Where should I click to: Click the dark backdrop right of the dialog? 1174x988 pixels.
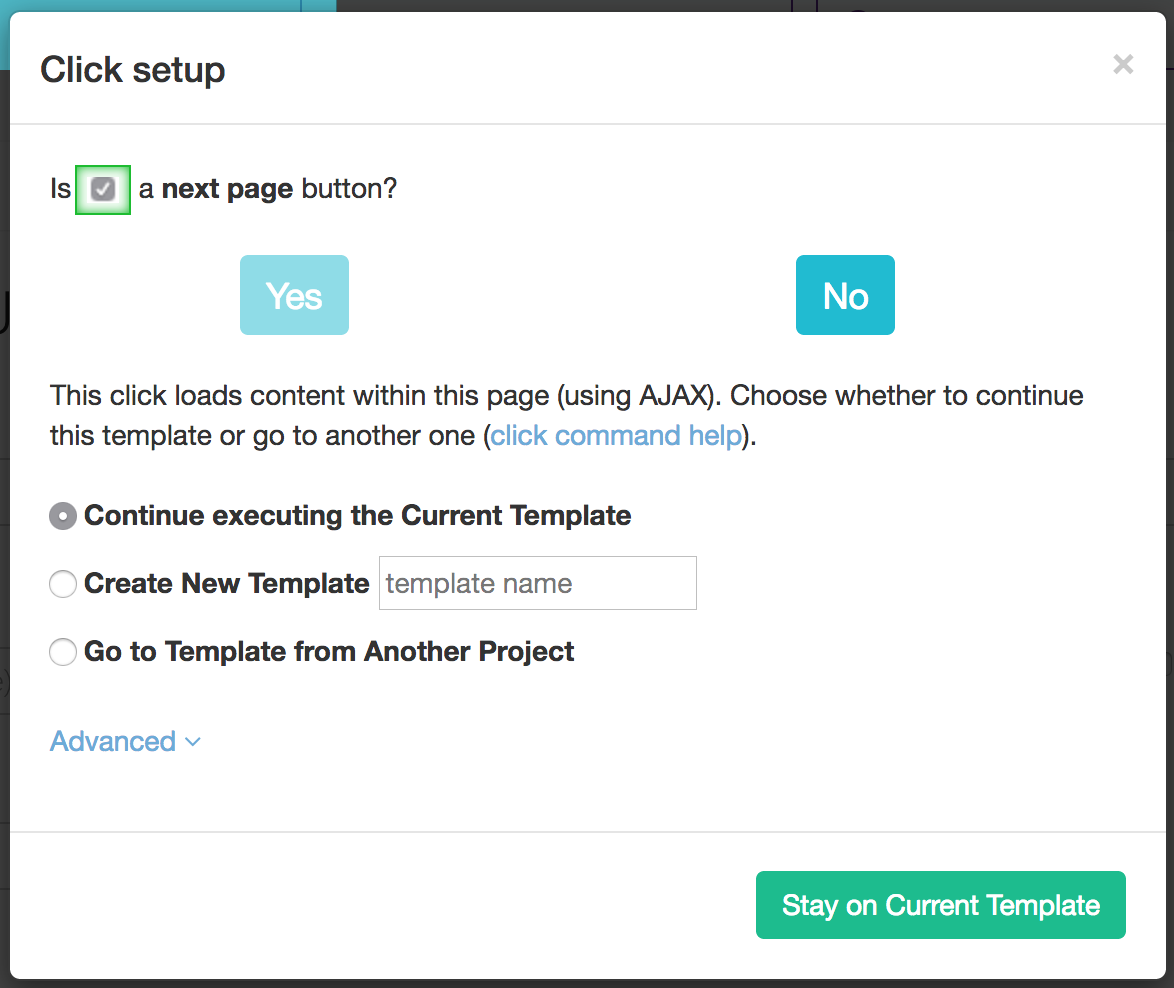[x=1169, y=500]
